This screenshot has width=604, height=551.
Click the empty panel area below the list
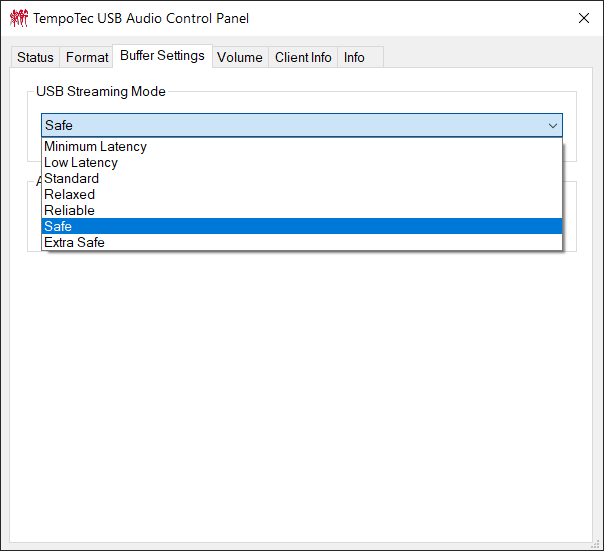300,400
